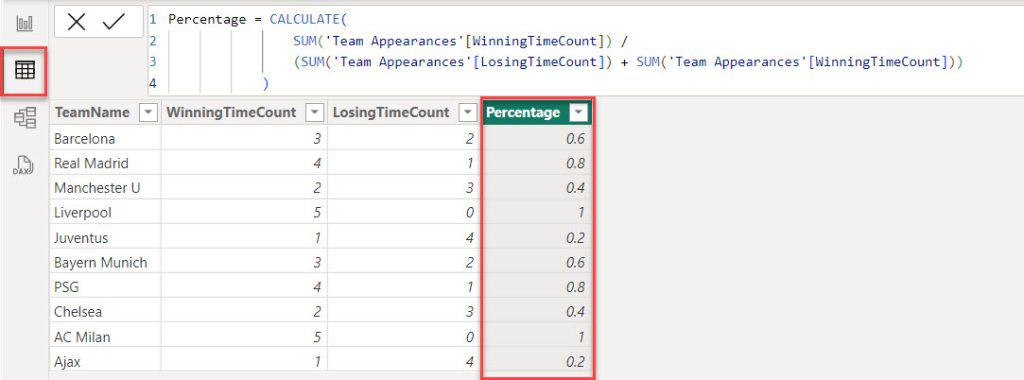Viewport: 1024px width, 380px height.
Task: Open WinningTimeCount column filter dropdown
Action: pos(315,113)
